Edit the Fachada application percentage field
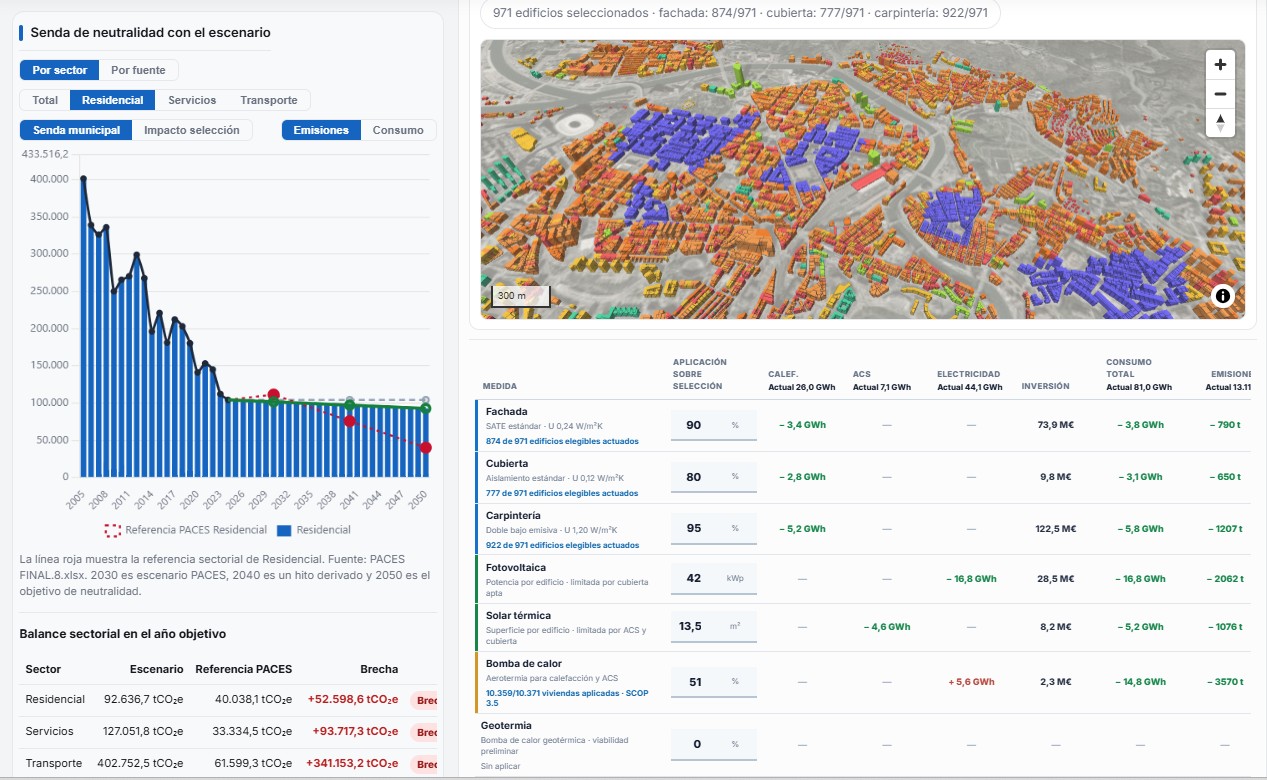This screenshot has height=780, width=1267. pyautogui.click(x=714, y=425)
